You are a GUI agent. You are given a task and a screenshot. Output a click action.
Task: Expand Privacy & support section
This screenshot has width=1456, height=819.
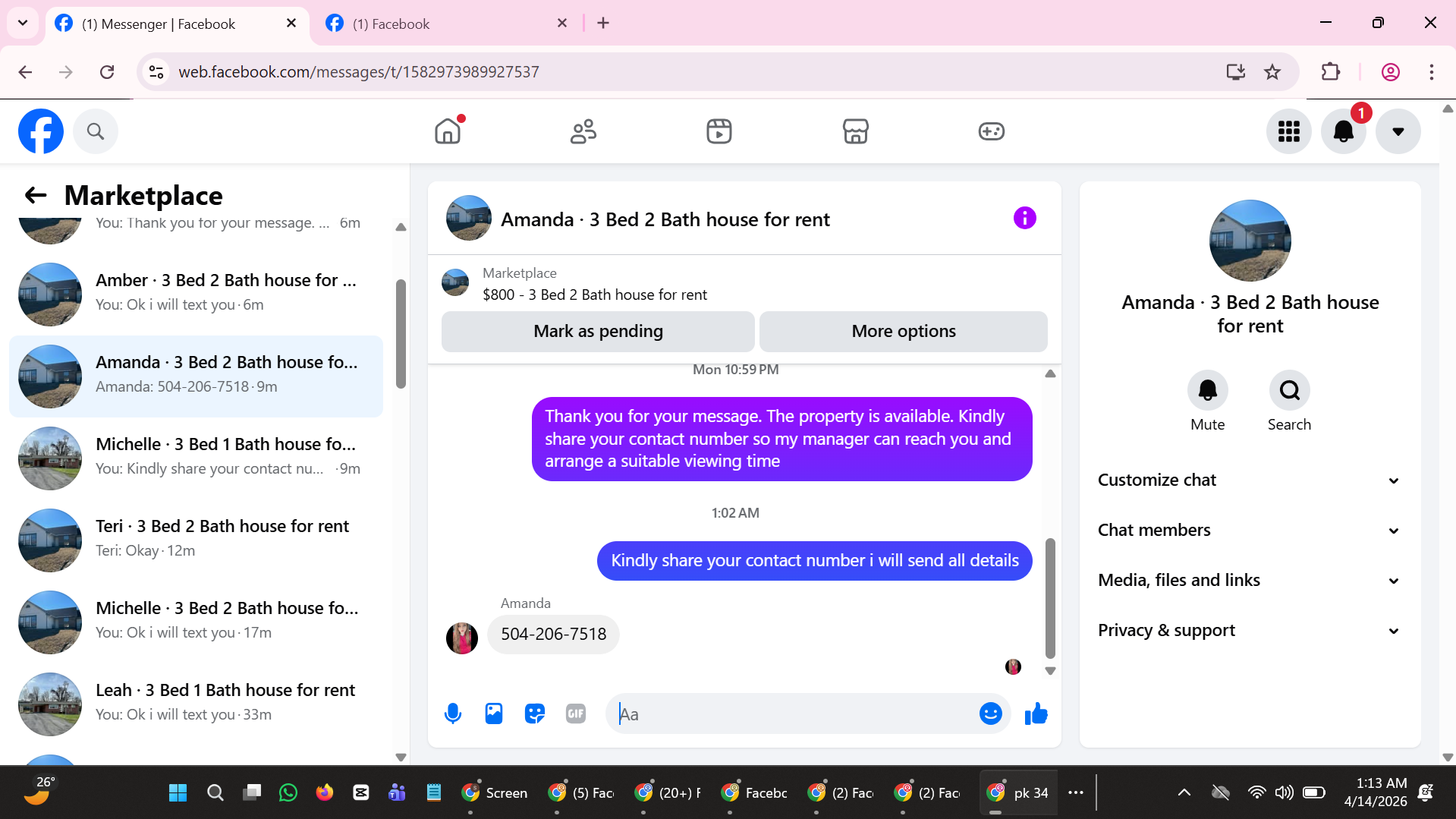tap(1249, 630)
